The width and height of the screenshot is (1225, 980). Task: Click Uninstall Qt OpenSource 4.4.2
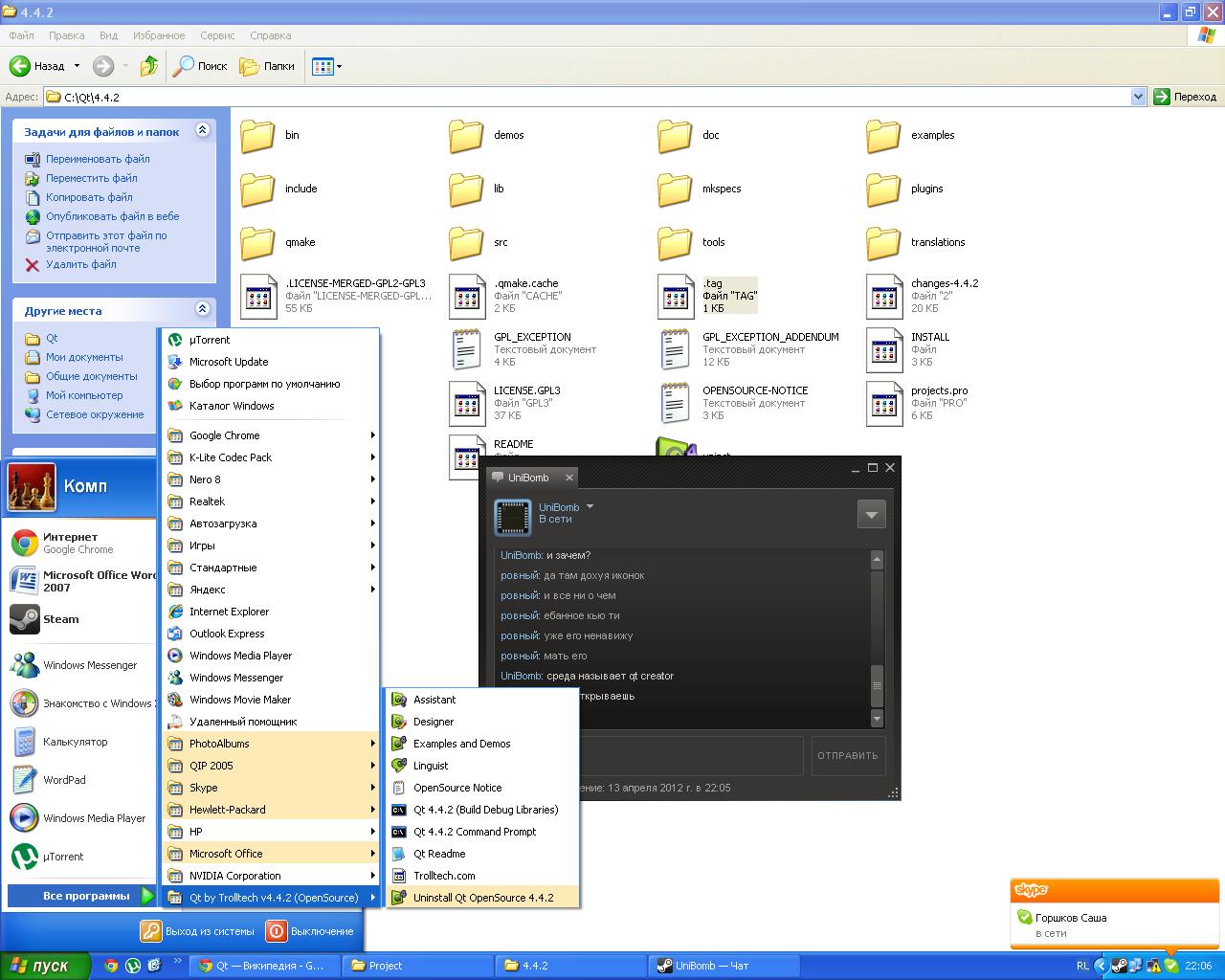[482, 898]
